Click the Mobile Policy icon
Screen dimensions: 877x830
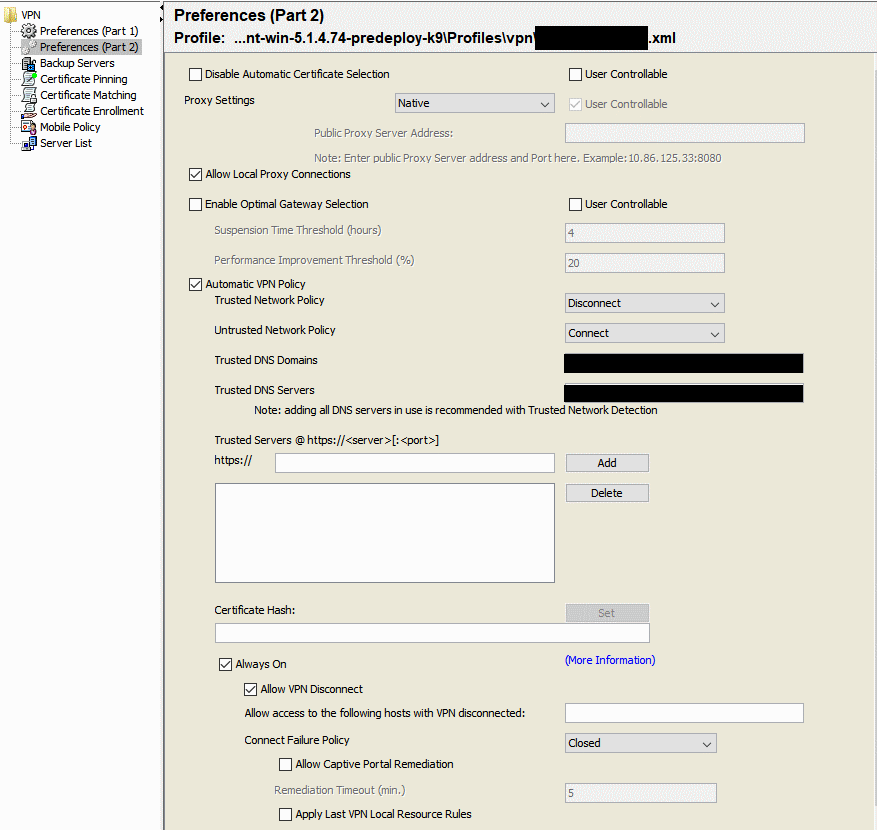click(29, 127)
